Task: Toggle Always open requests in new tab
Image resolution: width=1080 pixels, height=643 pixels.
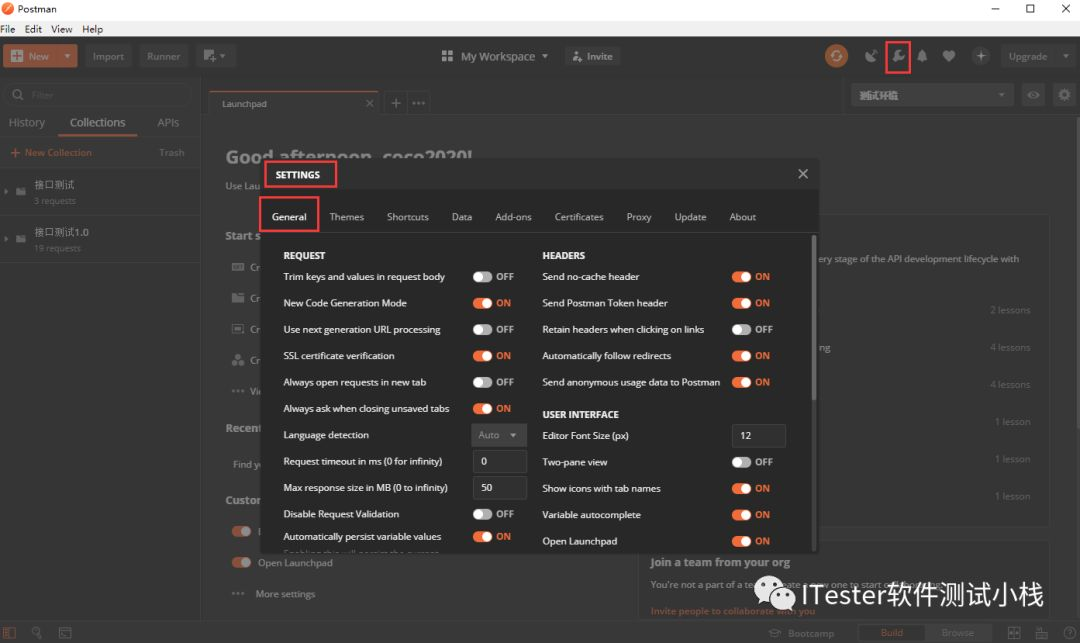Action: pos(482,382)
